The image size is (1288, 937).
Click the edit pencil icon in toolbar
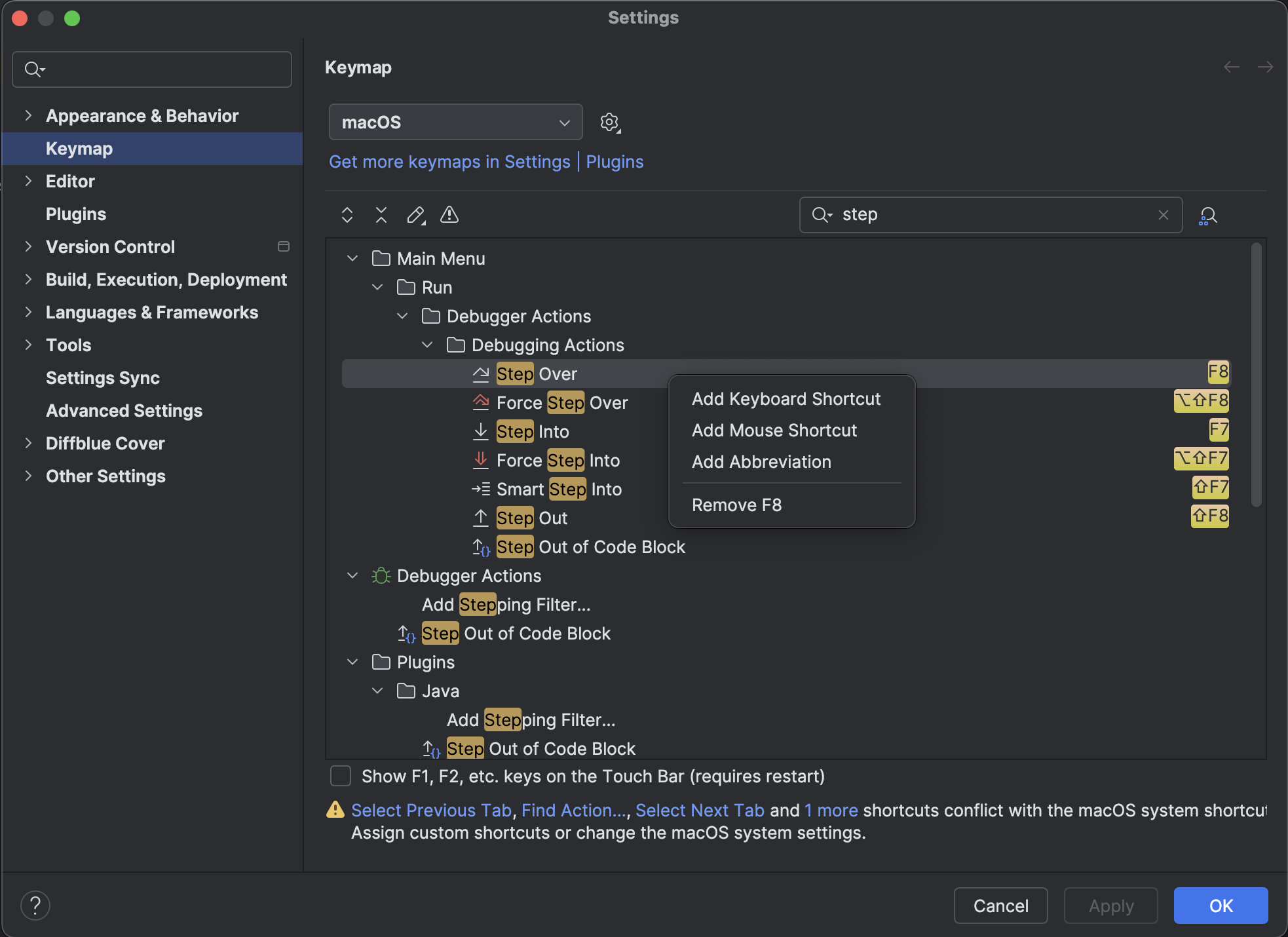coord(415,214)
